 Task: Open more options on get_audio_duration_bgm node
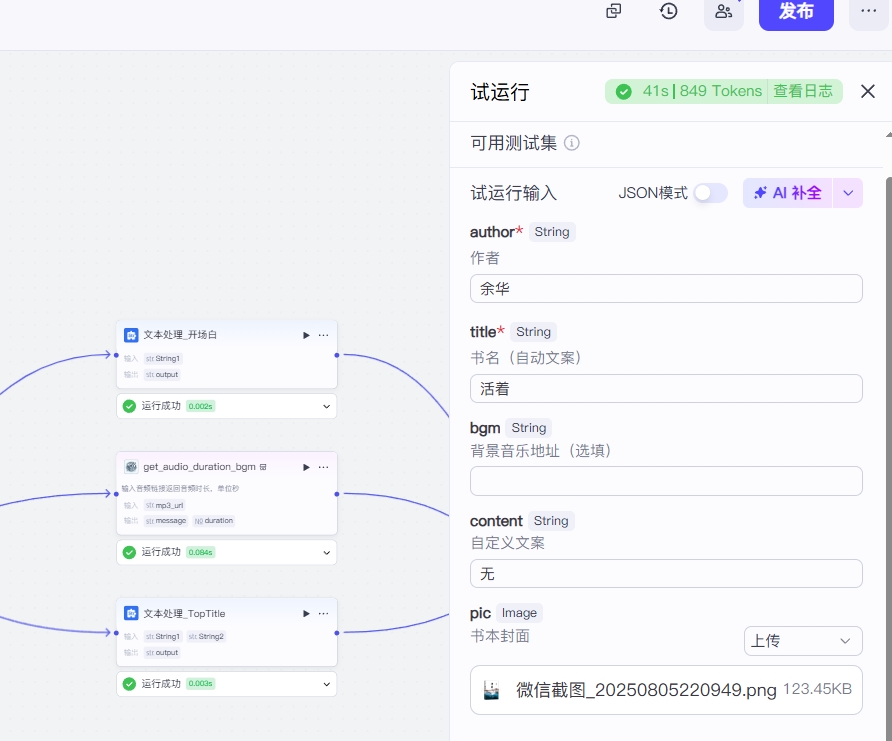[323, 467]
